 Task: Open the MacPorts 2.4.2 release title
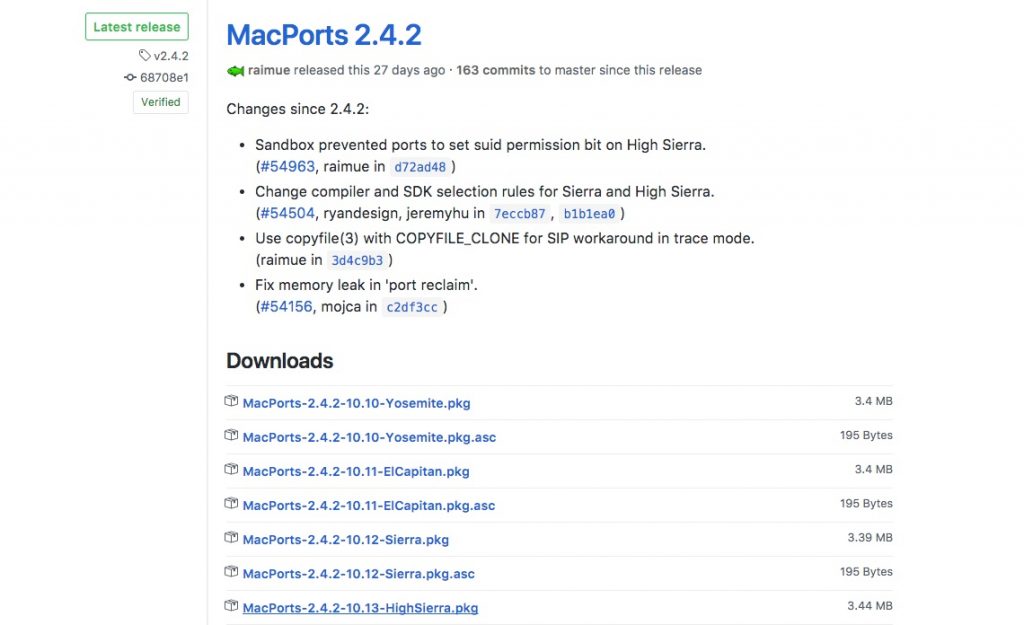click(x=324, y=35)
